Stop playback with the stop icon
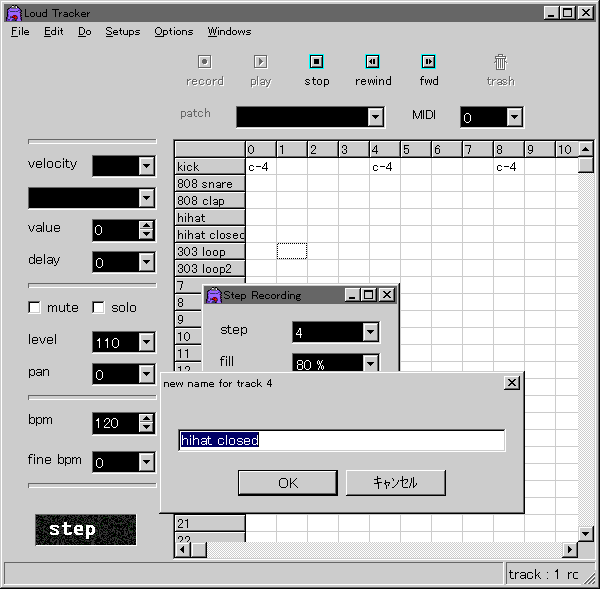The height and width of the screenshot is (589, 600). (x=316, y=62)
